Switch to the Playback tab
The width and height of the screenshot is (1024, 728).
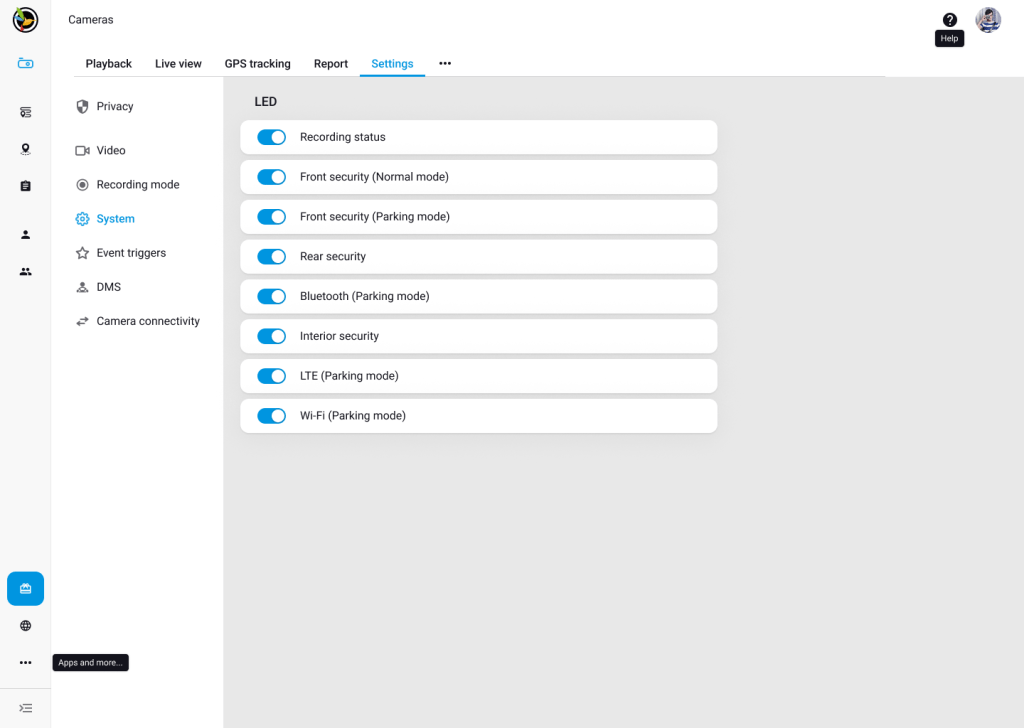click(x=108, y=63)
